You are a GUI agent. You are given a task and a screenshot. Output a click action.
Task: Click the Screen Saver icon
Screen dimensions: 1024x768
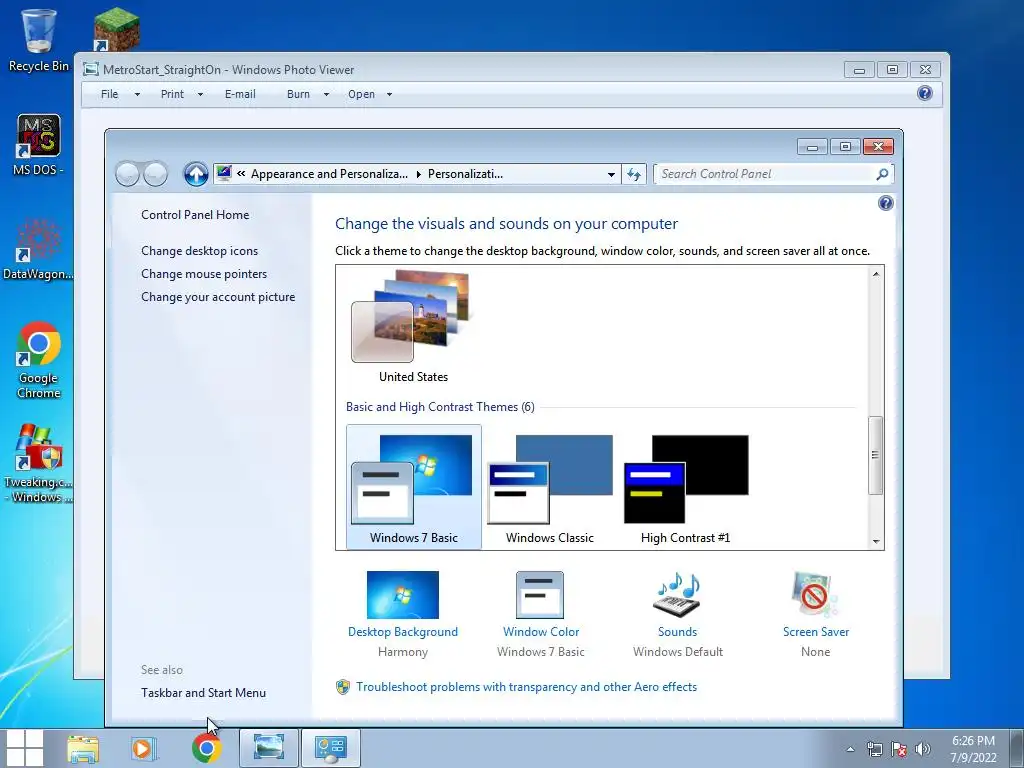[814, 595]
